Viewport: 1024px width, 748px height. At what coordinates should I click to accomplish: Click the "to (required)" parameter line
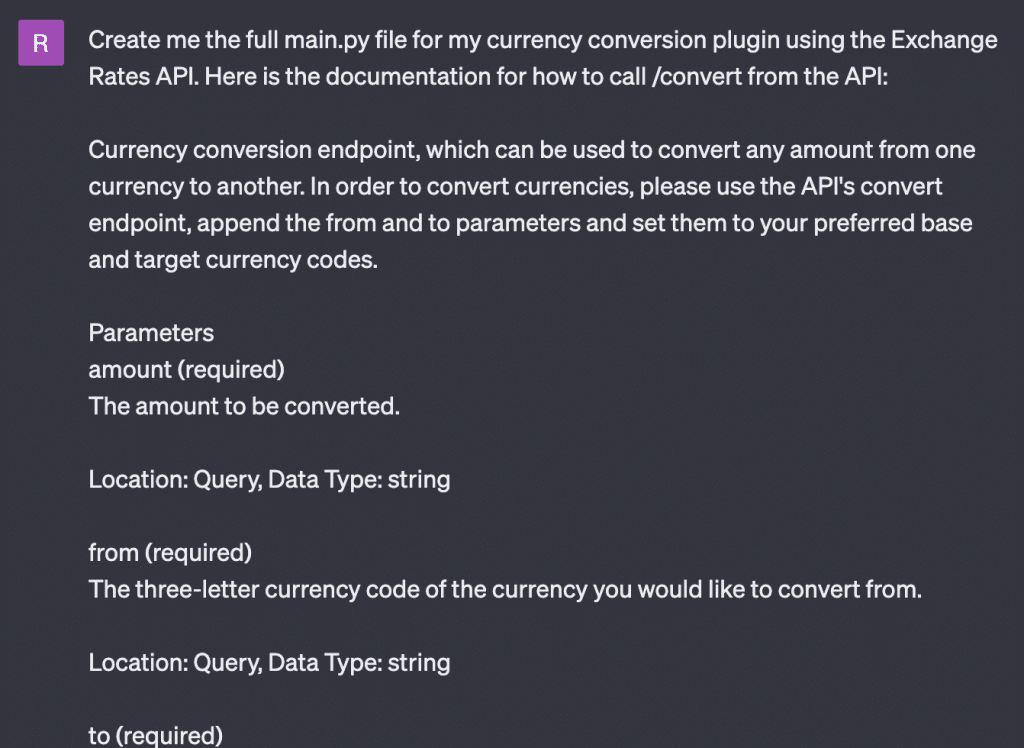[x=155, y=736]
